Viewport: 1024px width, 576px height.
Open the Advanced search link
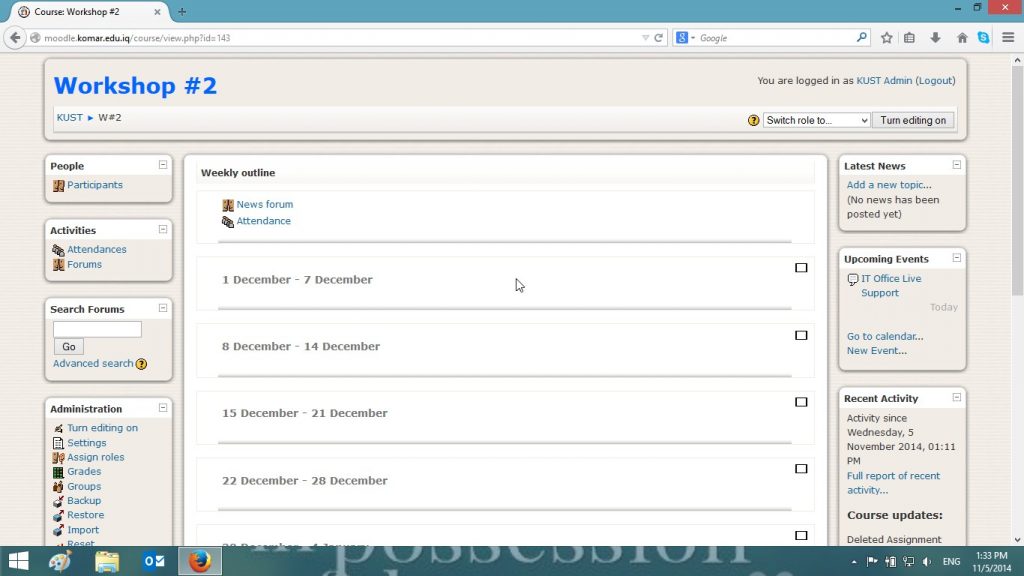pyautogui.click(x=93, y=364)
